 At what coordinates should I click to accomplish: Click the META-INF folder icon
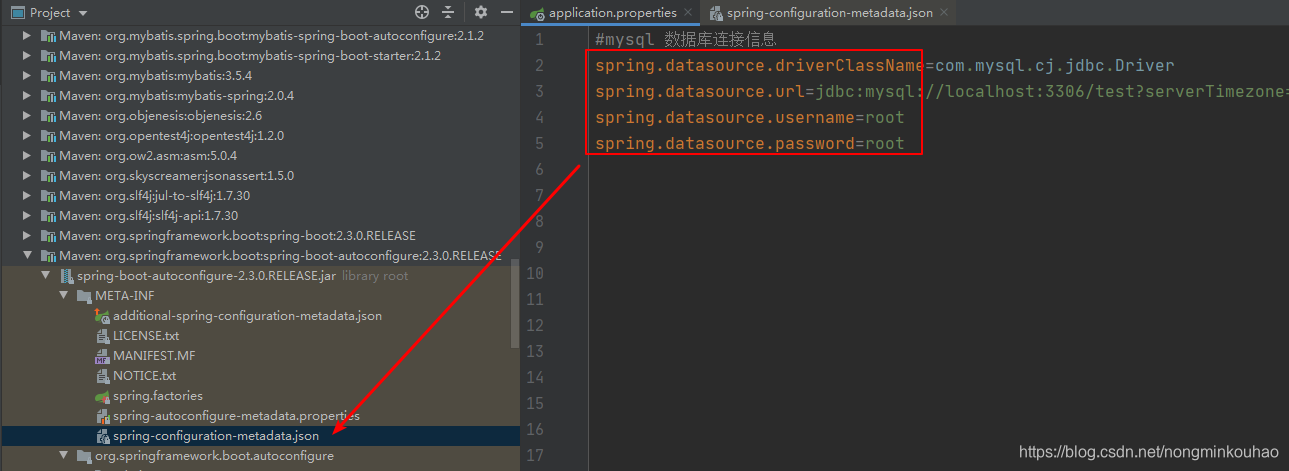(x=84, y=295)
